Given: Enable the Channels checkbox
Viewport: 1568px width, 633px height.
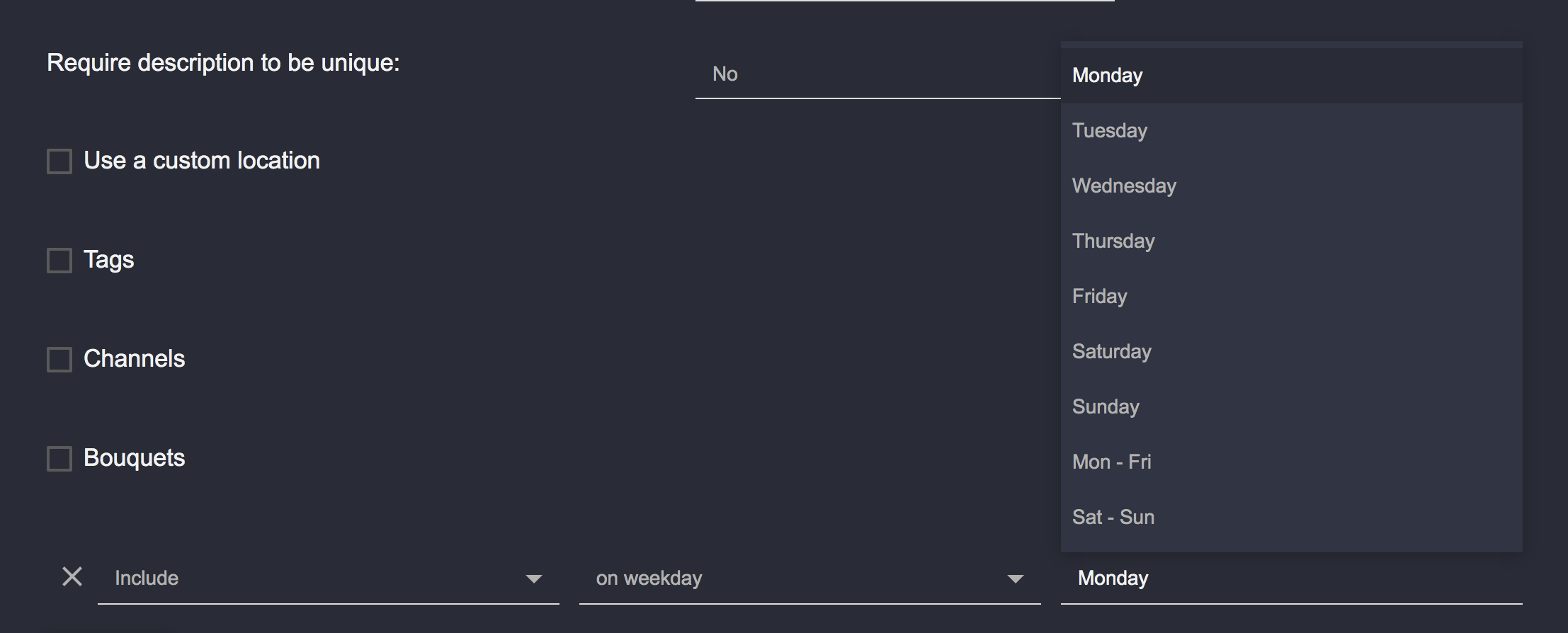Looking at the screenshot, I should pyautogui.click(x=59, y=360).
